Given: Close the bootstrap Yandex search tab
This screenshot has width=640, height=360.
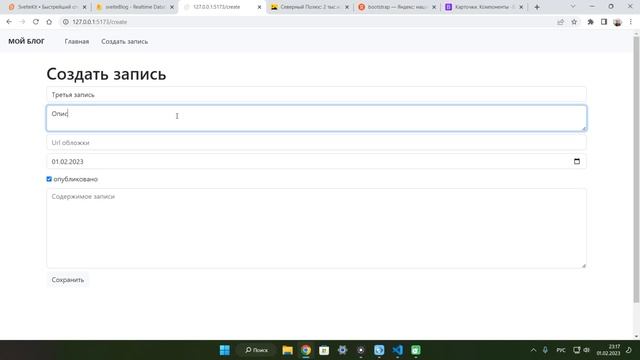Looking at the screenshot, I should point(434,7).
